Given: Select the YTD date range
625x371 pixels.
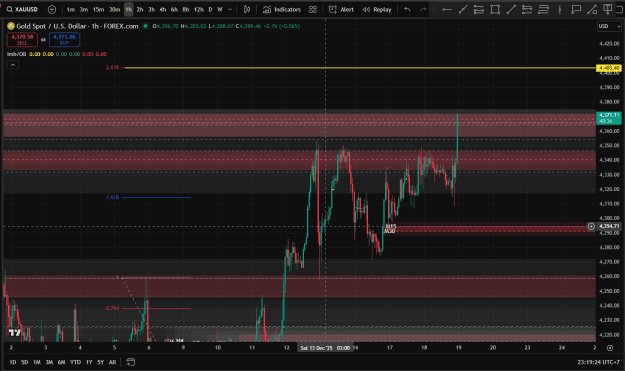Looking at the screenshot, I should coord(75,362).
